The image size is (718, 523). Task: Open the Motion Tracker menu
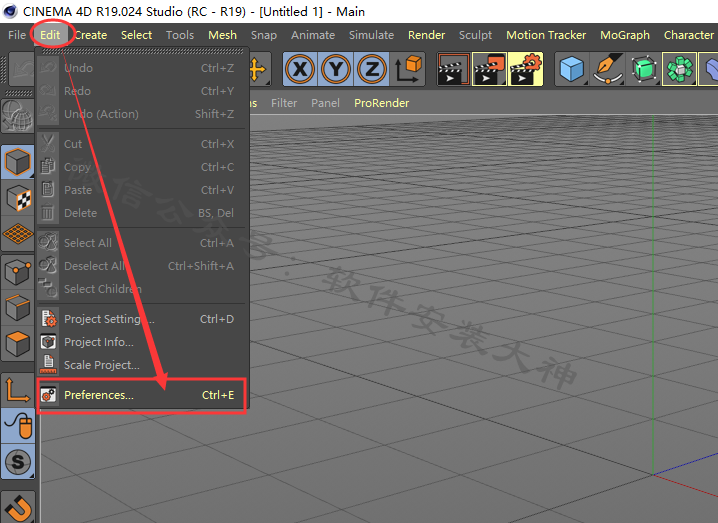[x=546, y=35]
